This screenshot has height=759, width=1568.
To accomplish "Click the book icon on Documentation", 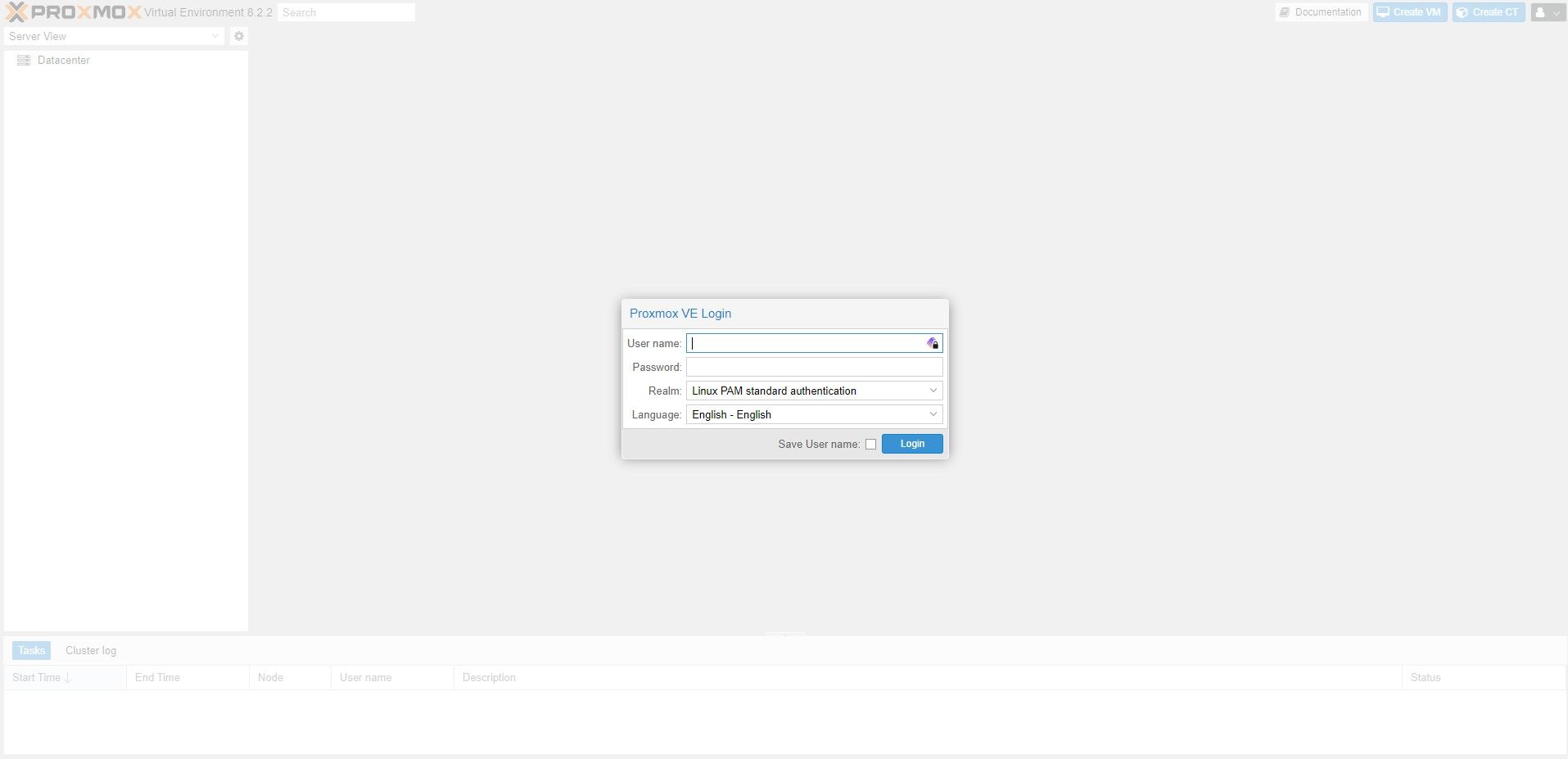I will pyautogui.click(x=1285, y=12).
